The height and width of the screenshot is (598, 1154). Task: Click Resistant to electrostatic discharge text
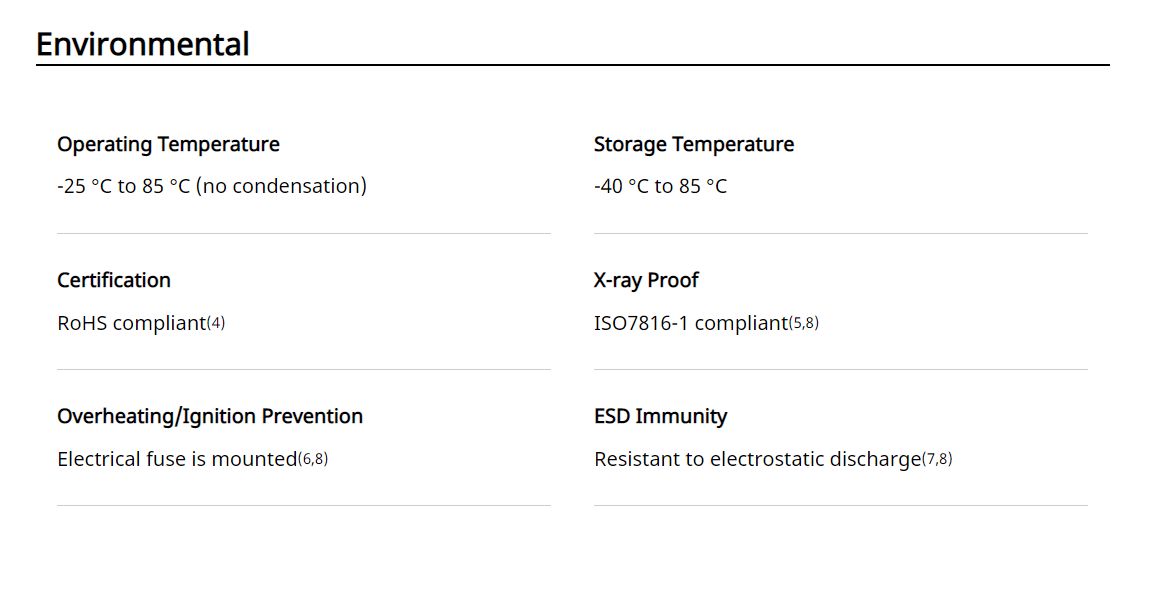click(x=757, y=459)
